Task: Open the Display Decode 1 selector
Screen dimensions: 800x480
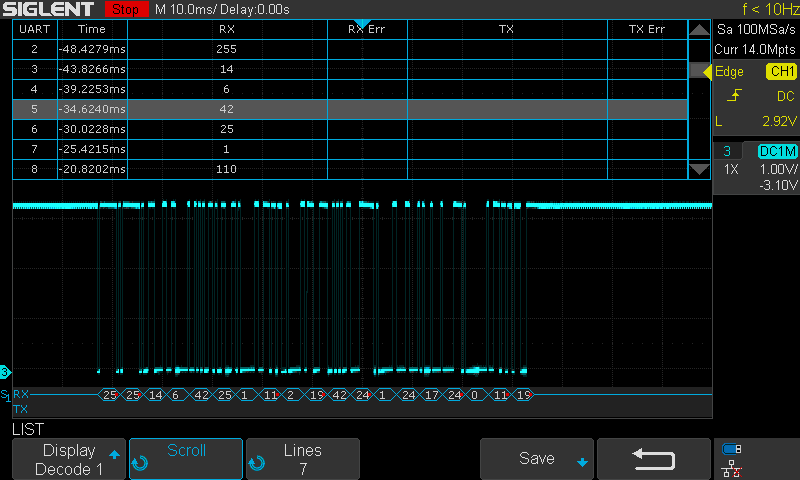Action: pyautogui.click(x=68, y=459)
